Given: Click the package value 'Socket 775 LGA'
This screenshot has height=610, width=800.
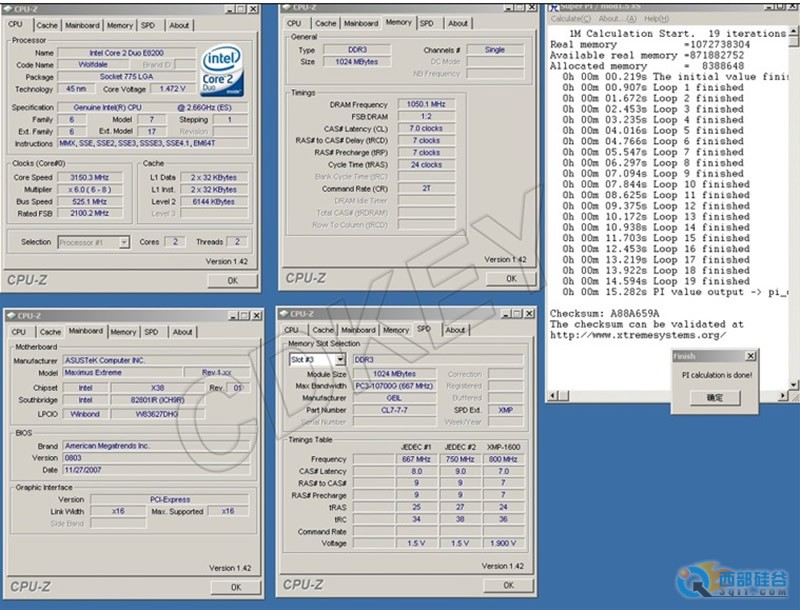Looking at the screenshot, I should point(127,77).
